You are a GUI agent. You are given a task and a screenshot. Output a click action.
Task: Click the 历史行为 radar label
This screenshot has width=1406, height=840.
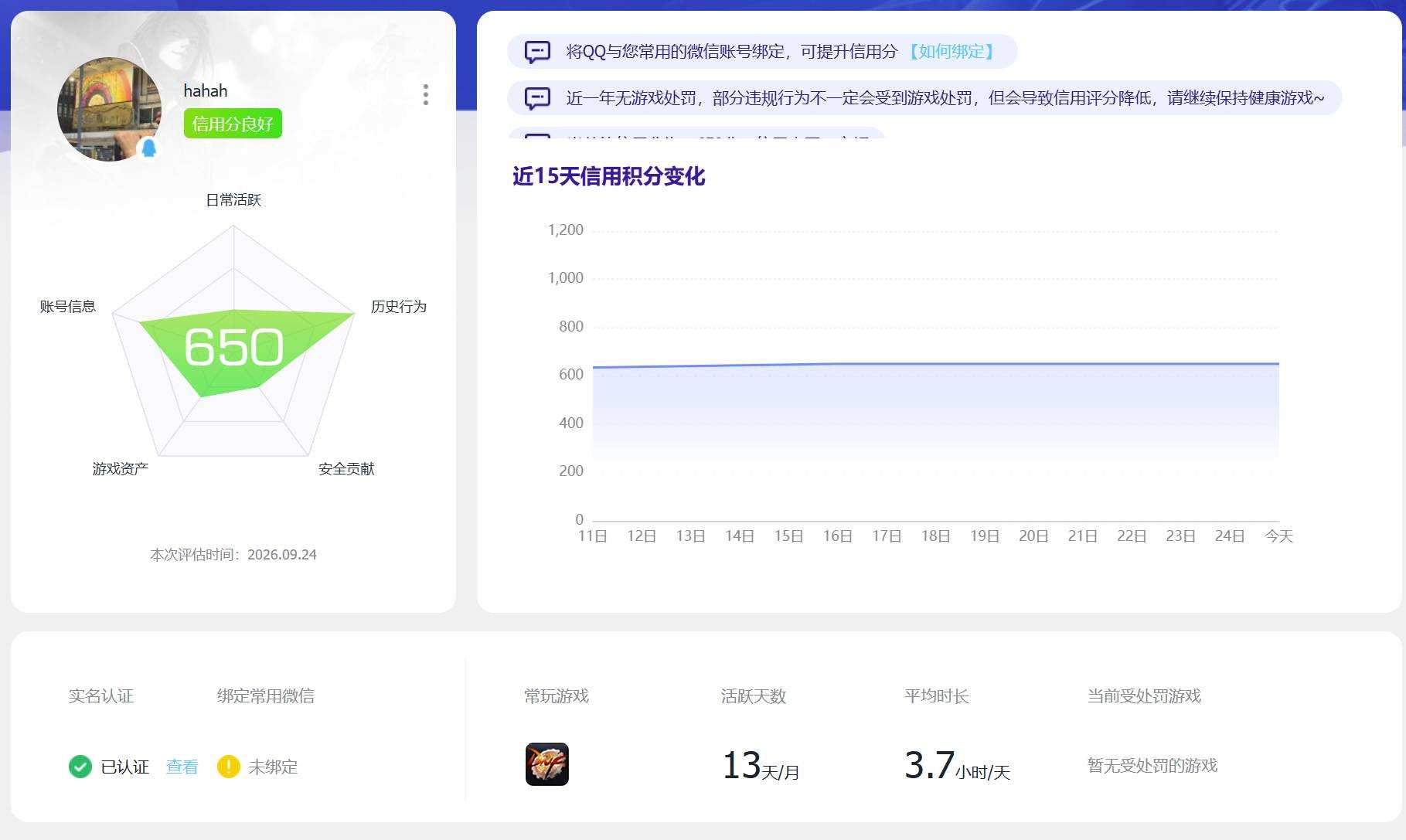pos(399,307)
